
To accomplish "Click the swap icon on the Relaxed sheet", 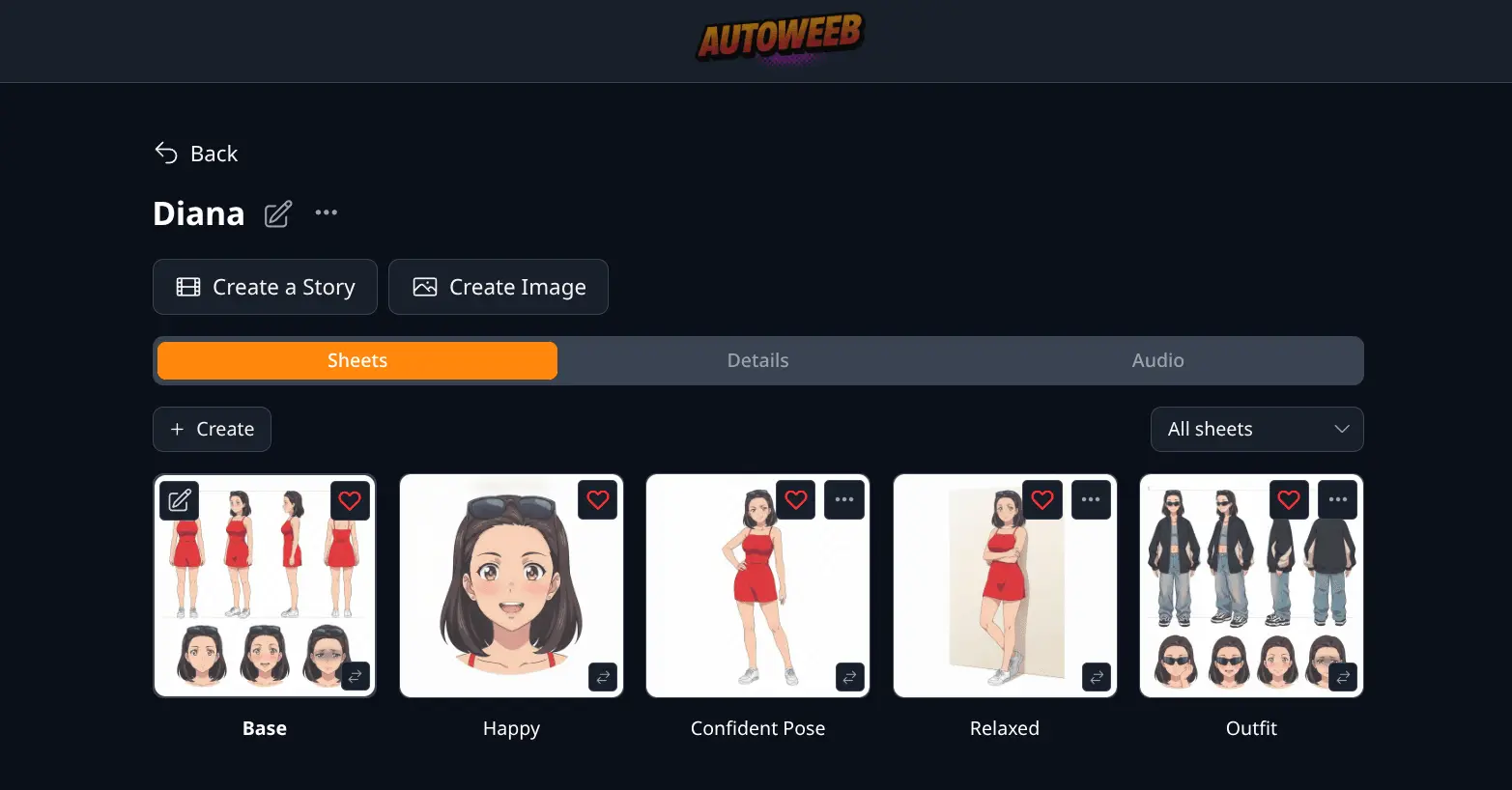I will 1097,677.
